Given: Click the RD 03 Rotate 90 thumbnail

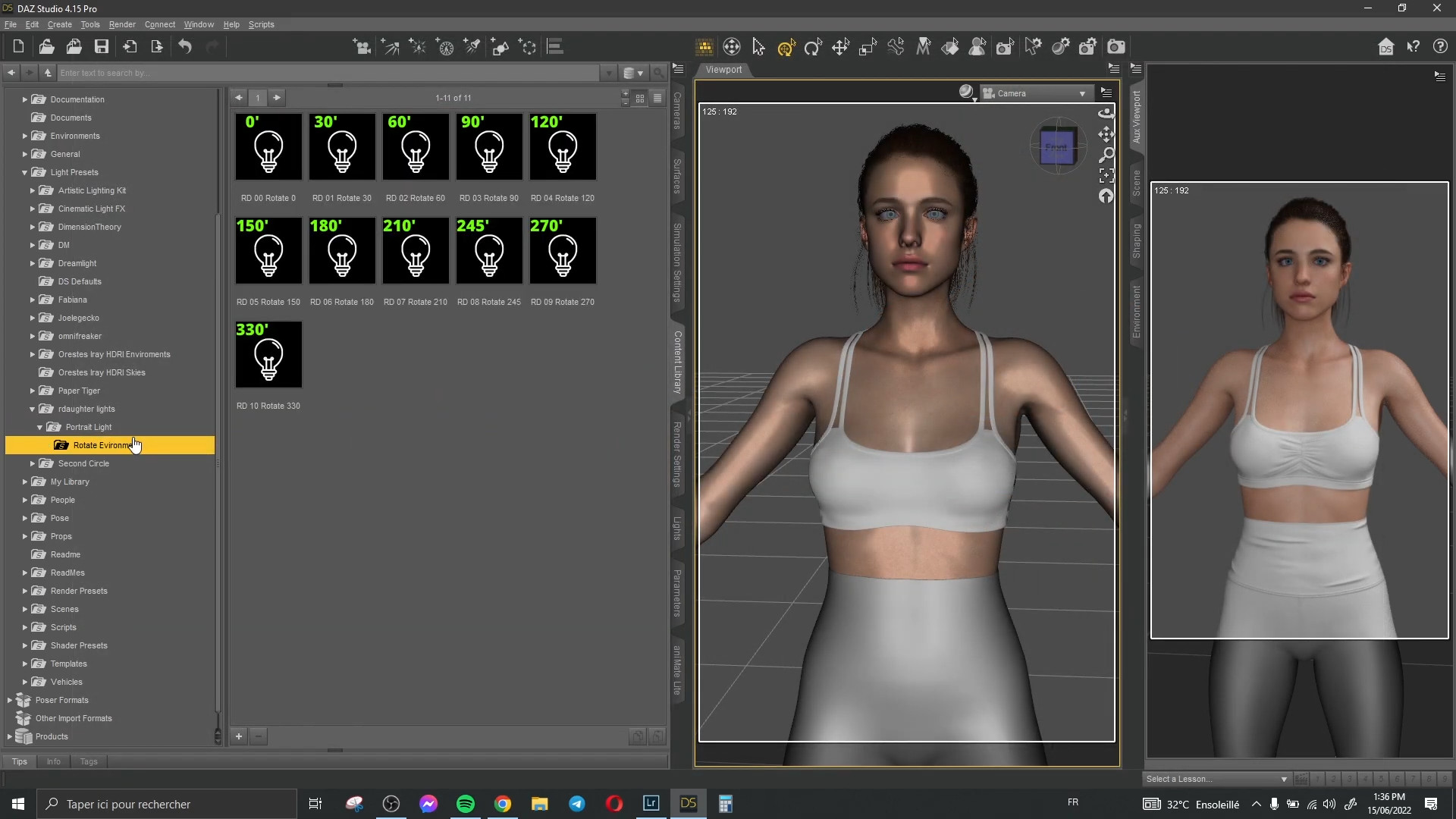Looking at the screenshot, I should click(x=489, y=147).
